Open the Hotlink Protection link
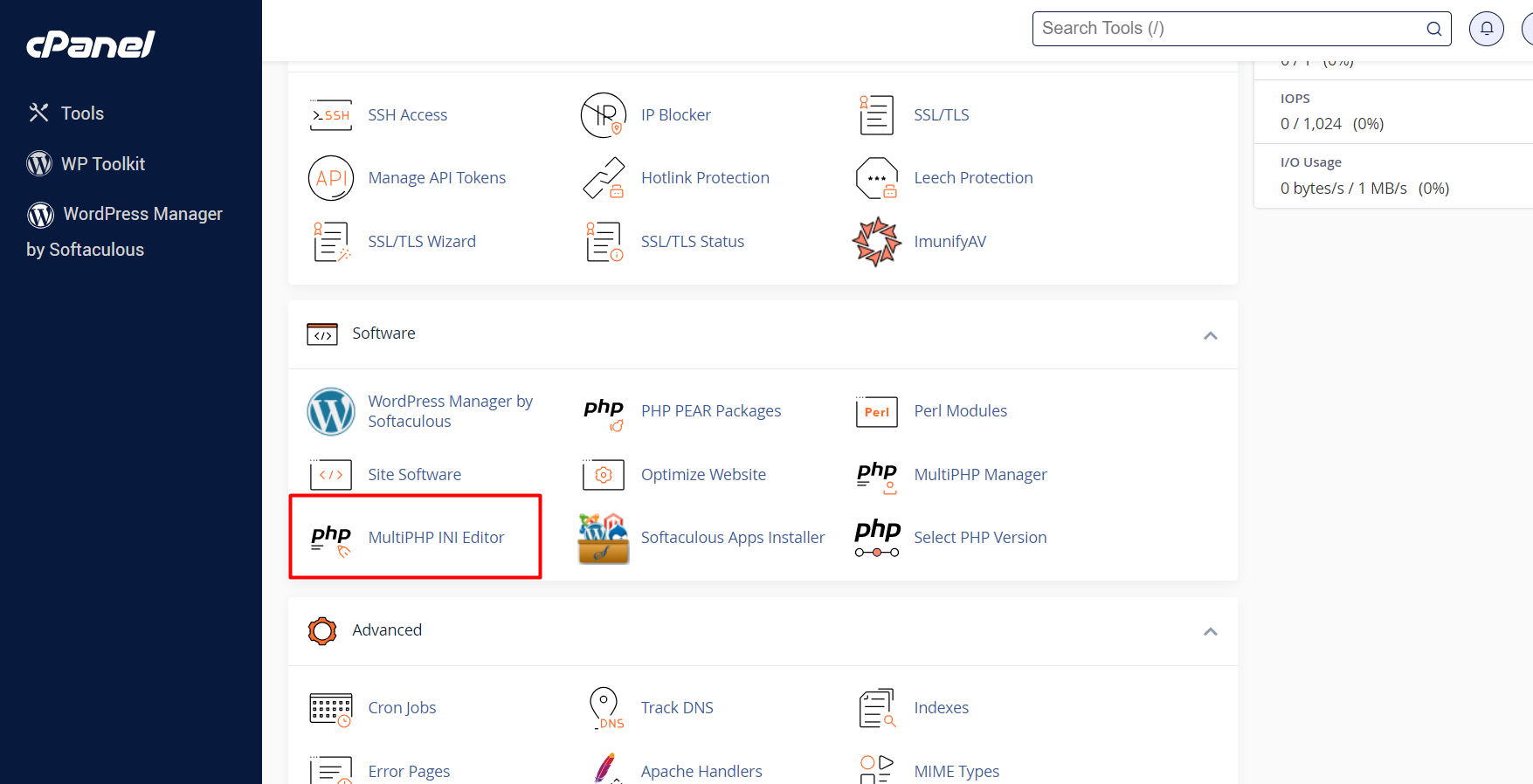This screenshot has height=784, width=1533. click(x=705, y=178)
